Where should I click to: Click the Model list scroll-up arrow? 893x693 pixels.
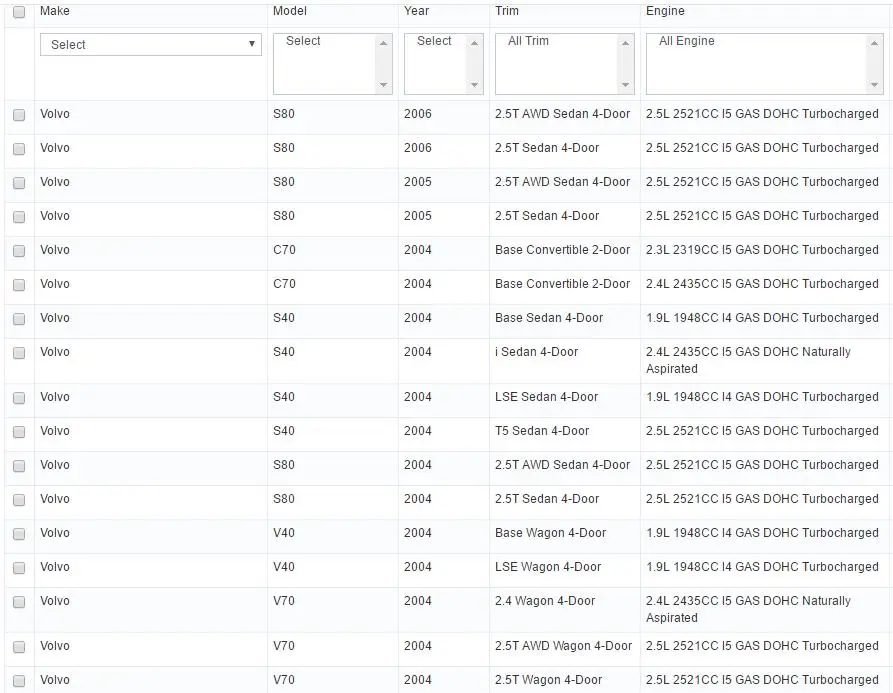tap(383, 43)
